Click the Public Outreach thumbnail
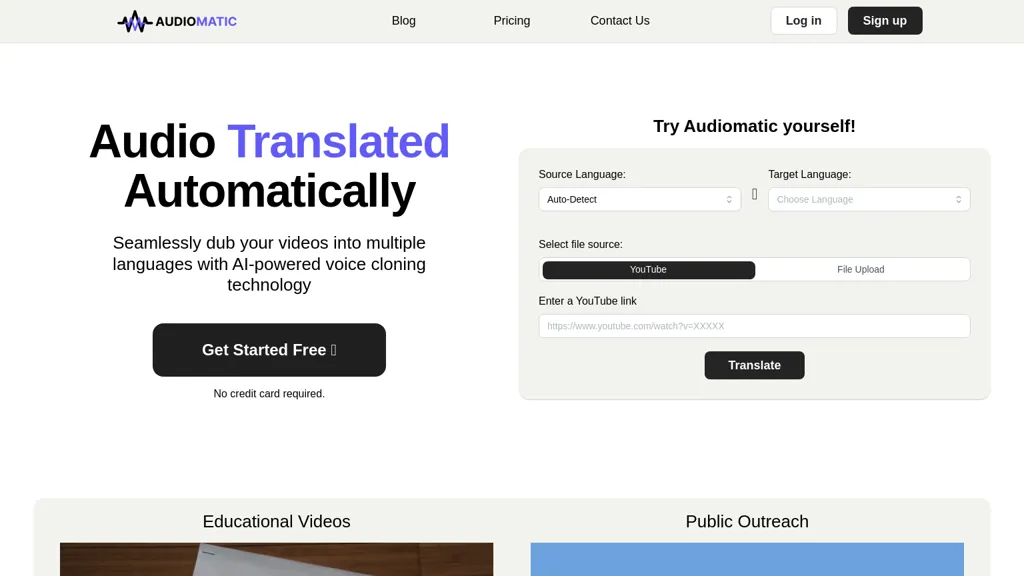 747,559
